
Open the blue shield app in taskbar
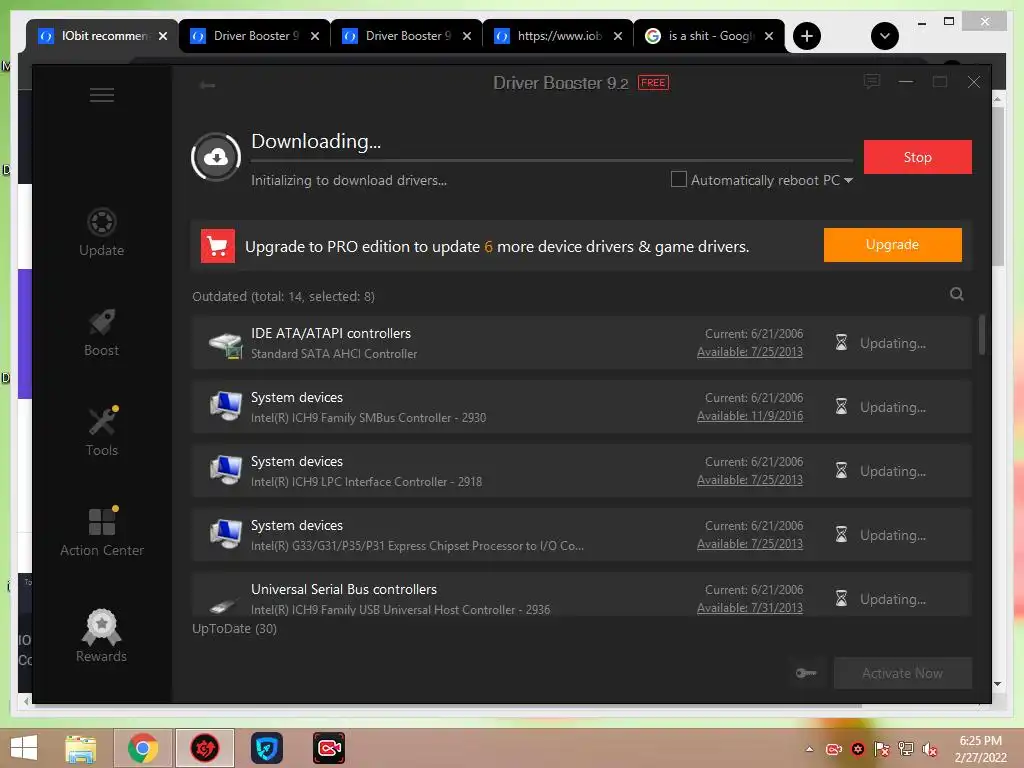267,748
